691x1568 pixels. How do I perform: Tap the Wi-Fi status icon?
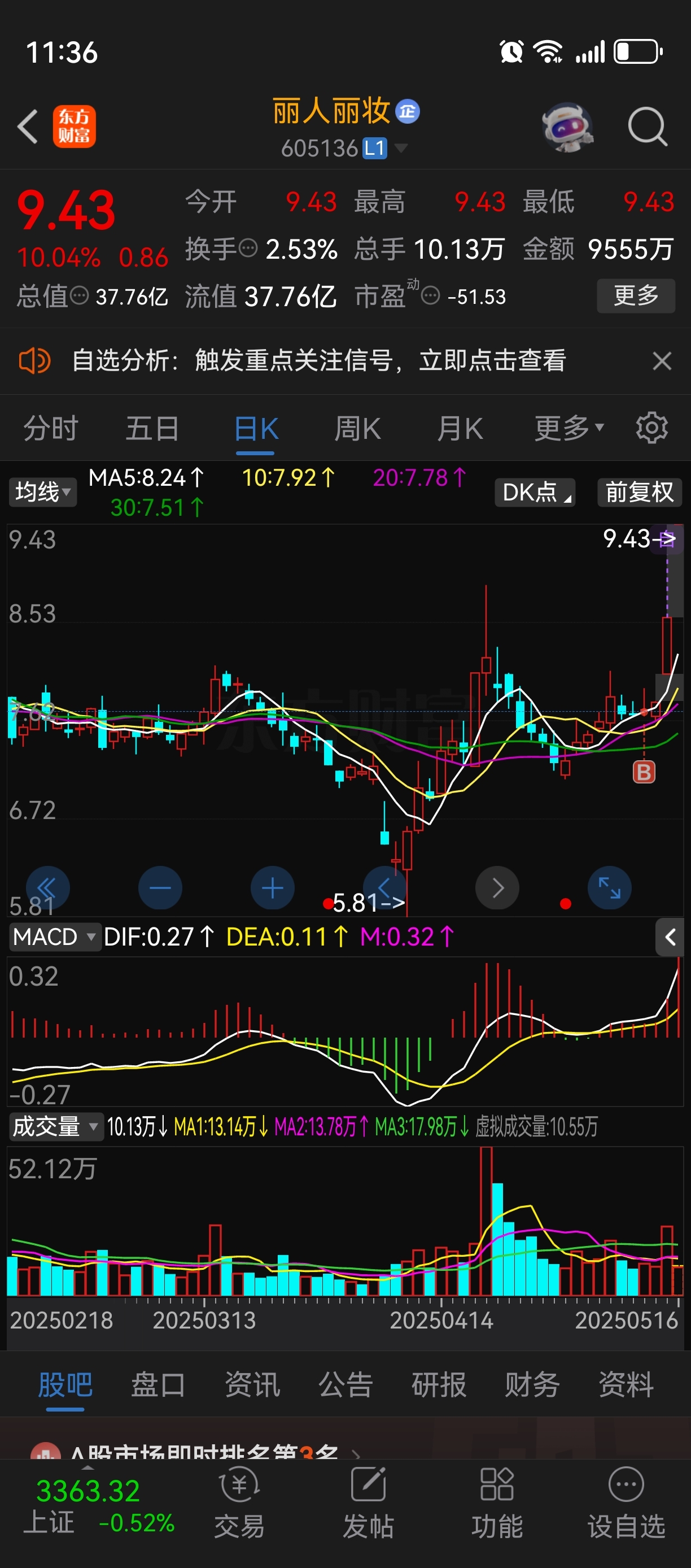pyautogui.click(x=548, y=52)
